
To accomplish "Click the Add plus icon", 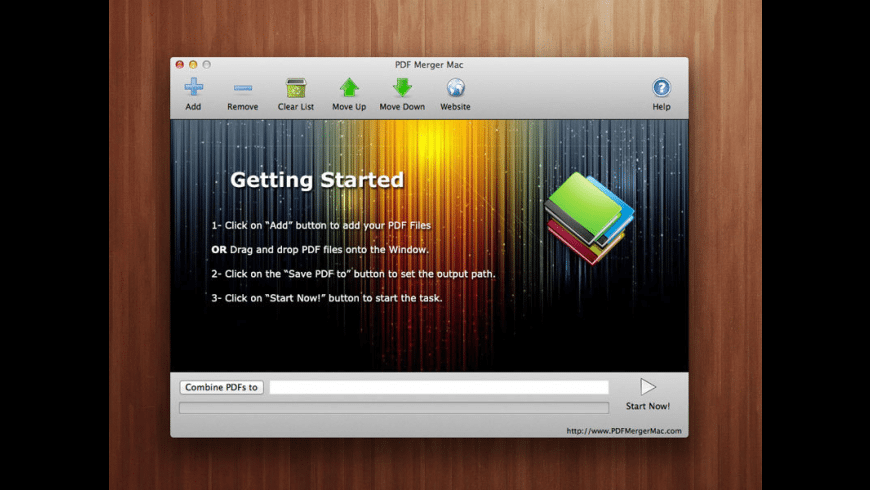I will point(193,87).
